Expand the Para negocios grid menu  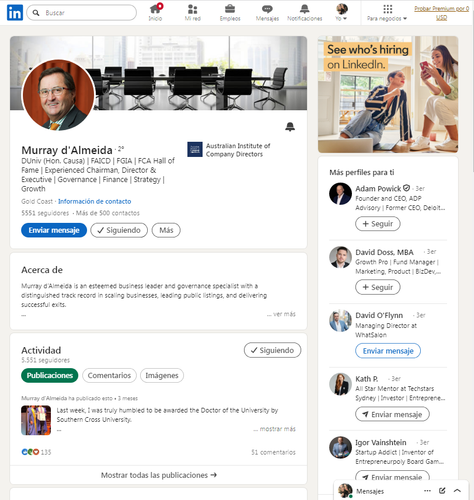pyautogui.click(x=387, y=13)
